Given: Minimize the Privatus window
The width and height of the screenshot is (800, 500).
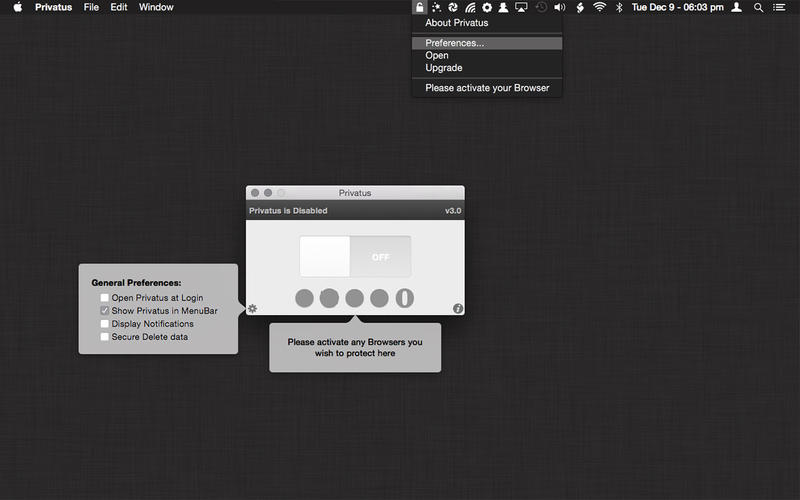Looking at the screenshot, I should [x=267, y=193].
